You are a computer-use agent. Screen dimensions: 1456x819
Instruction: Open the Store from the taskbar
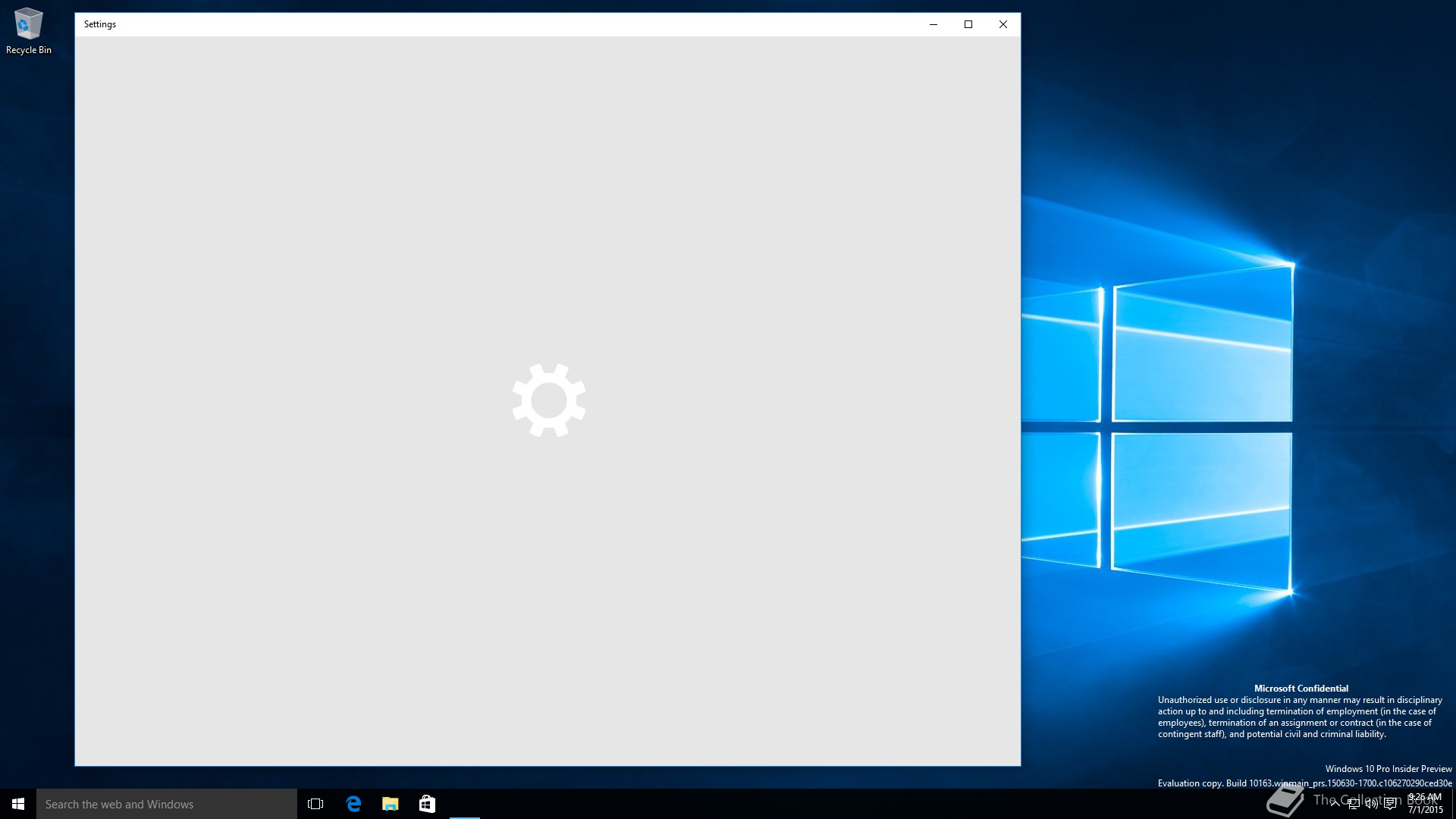pos(427,804)
